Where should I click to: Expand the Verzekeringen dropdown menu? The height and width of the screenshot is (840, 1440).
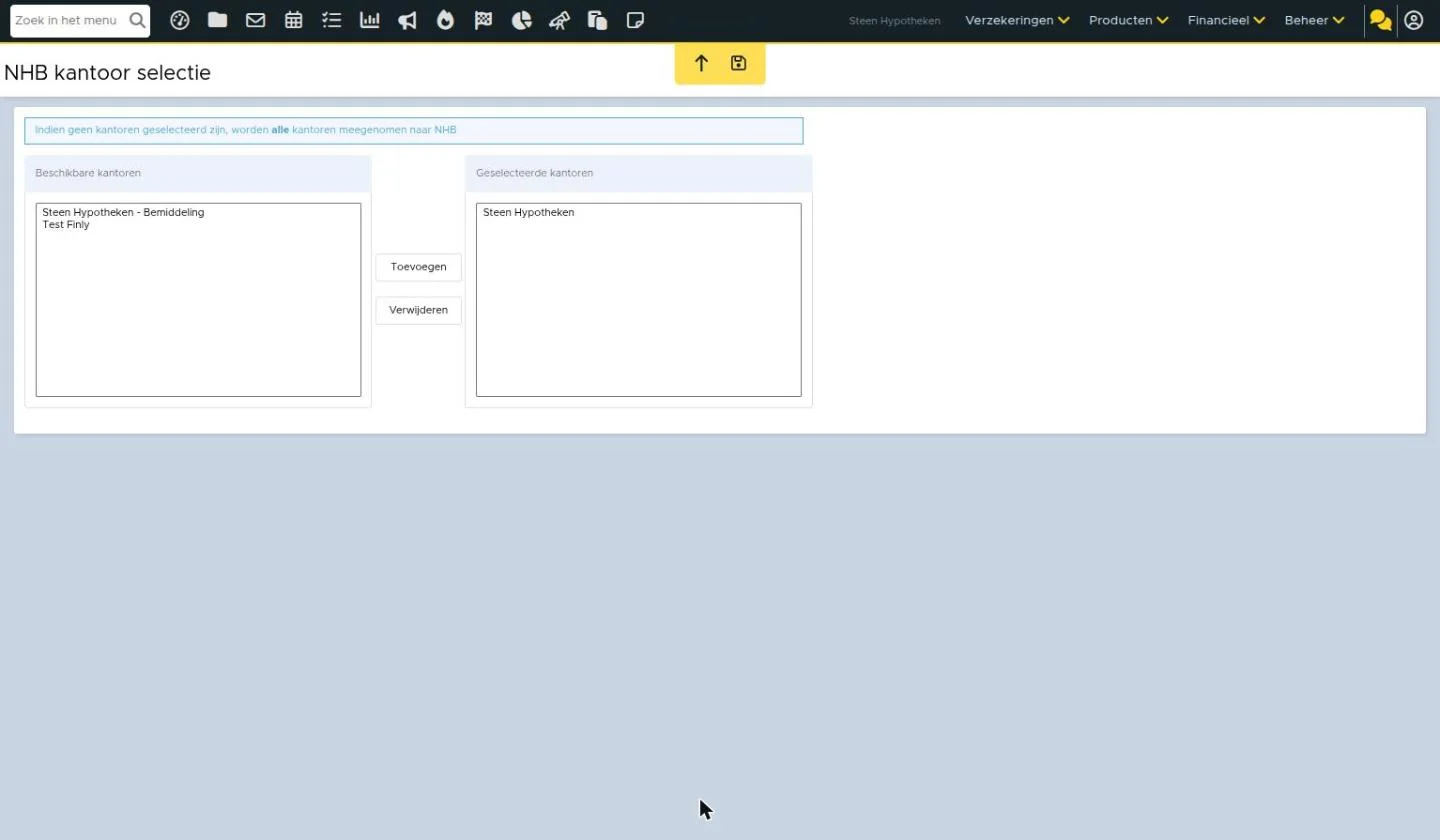coord(1017,20)
